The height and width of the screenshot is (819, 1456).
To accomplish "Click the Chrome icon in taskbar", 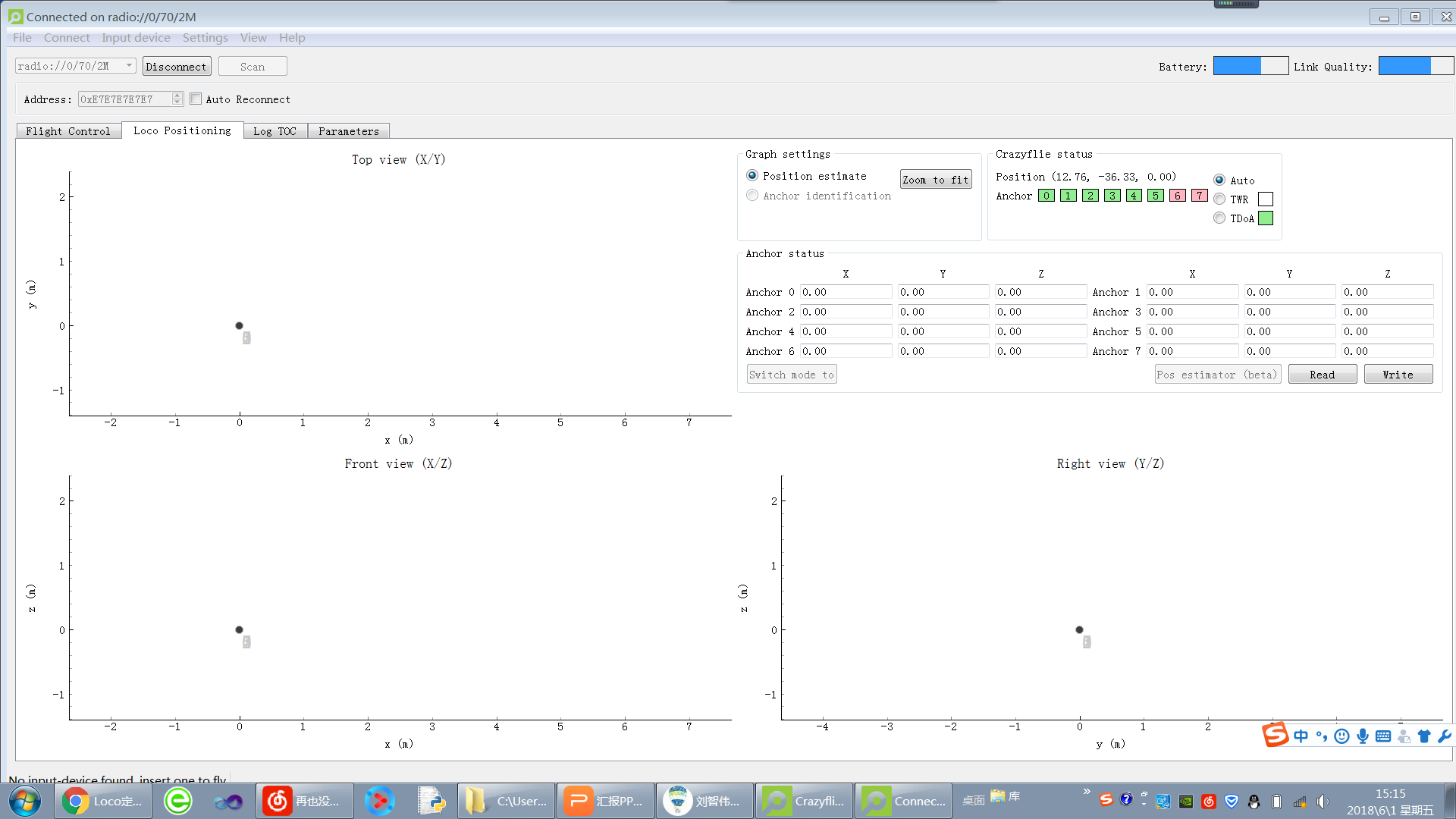I will [x=75, y=801].
